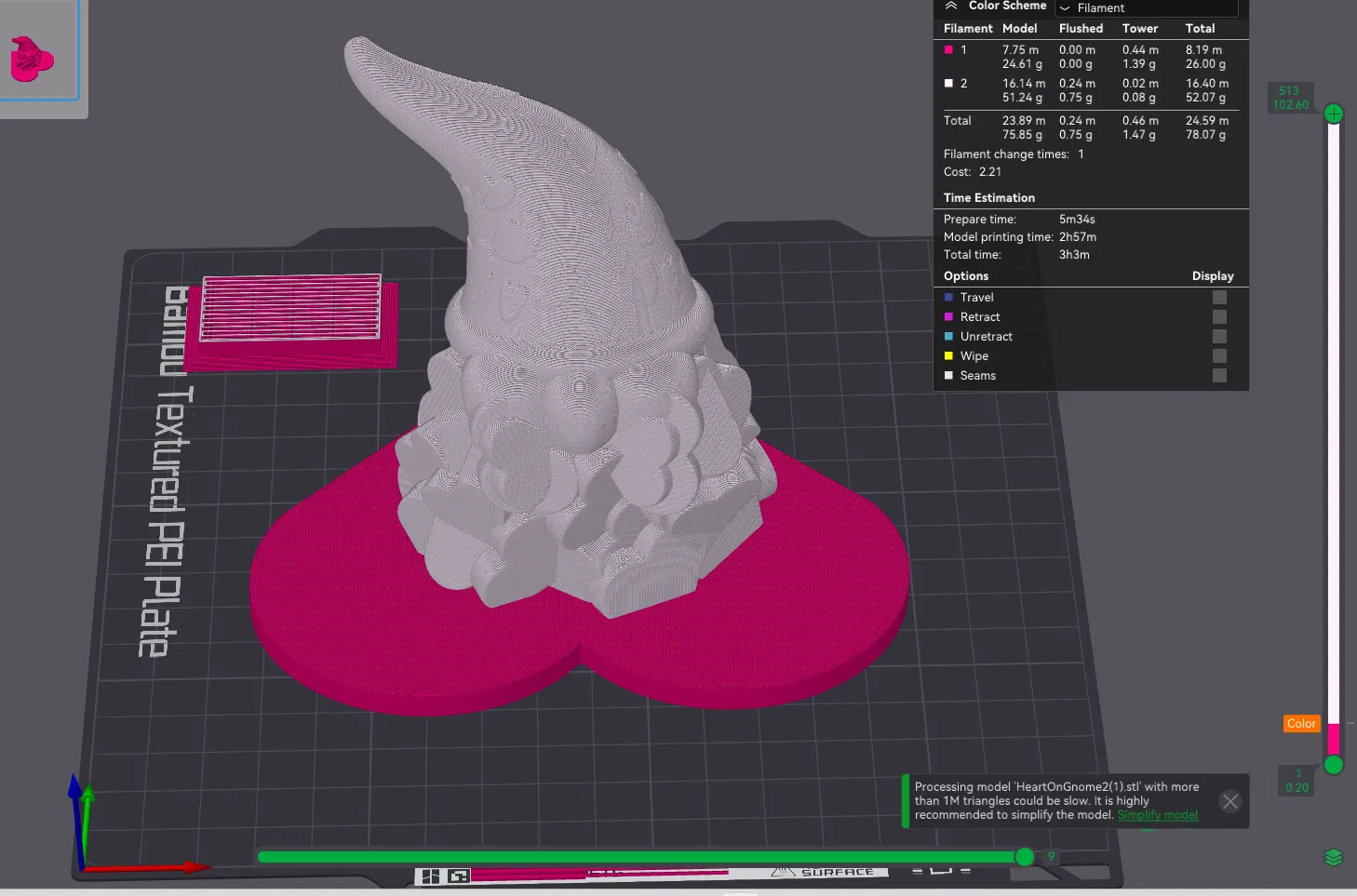Click the layer 513 height label
1357x896 pixels.
(1290, 98)
